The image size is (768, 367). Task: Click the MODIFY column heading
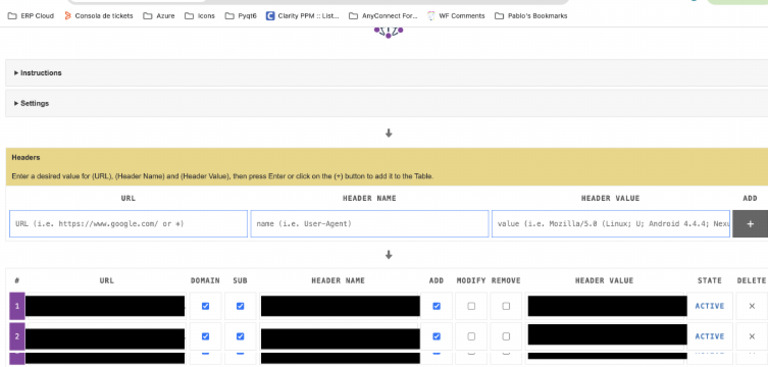[x=471, y=281]
